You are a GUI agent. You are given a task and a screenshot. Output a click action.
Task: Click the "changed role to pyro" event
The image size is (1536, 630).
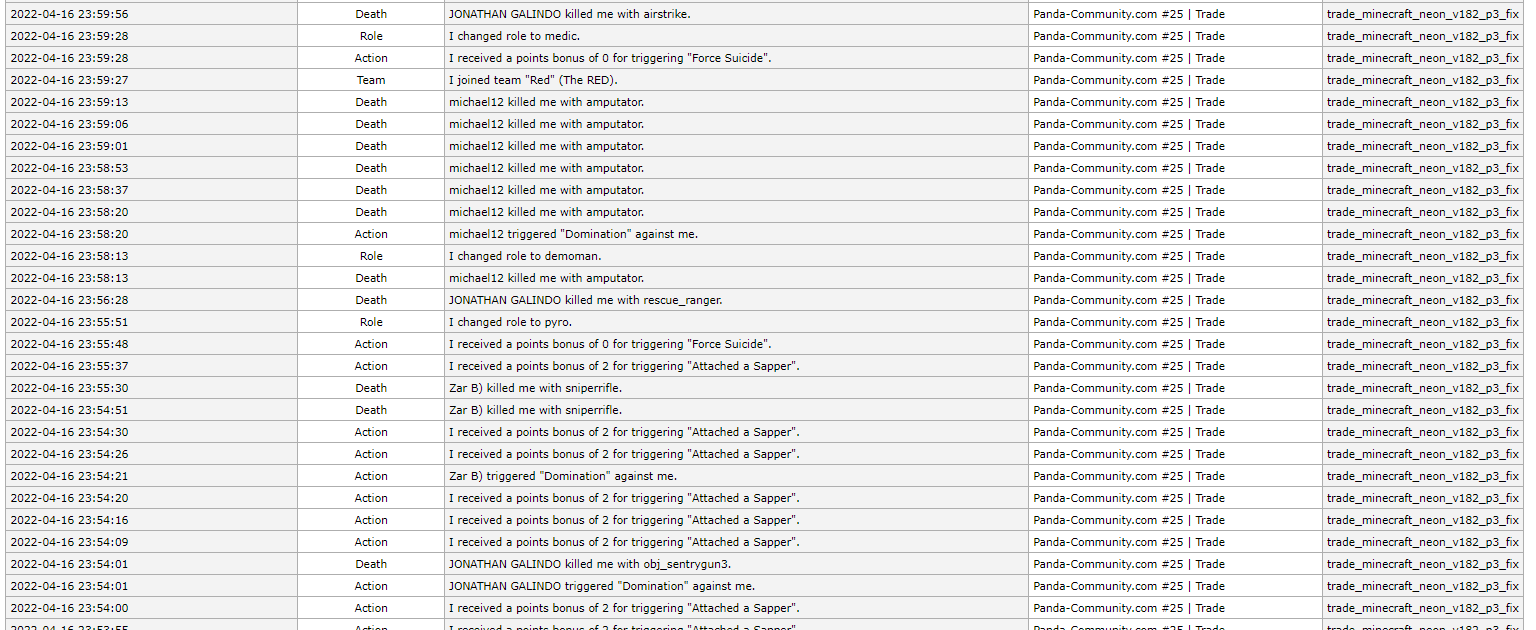click(510, 322)
